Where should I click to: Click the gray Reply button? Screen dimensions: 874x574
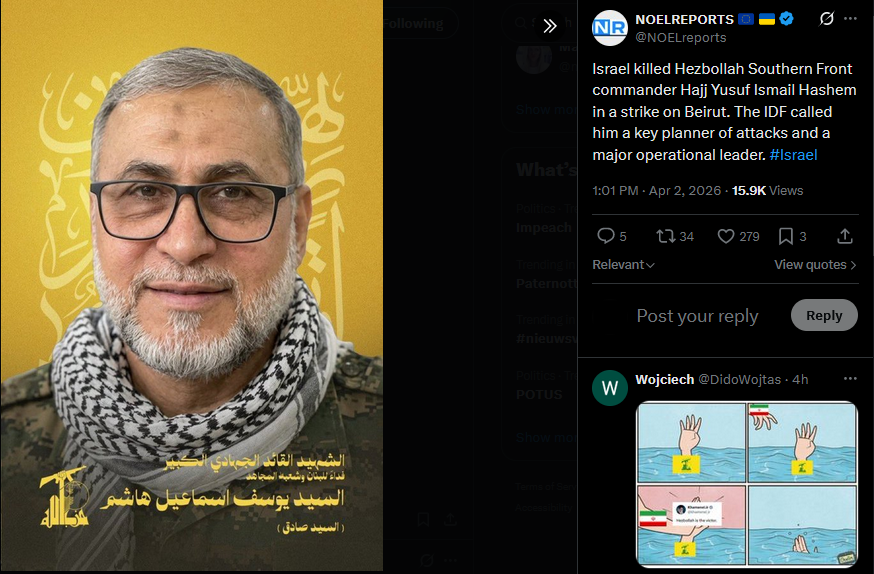point(824,315)
